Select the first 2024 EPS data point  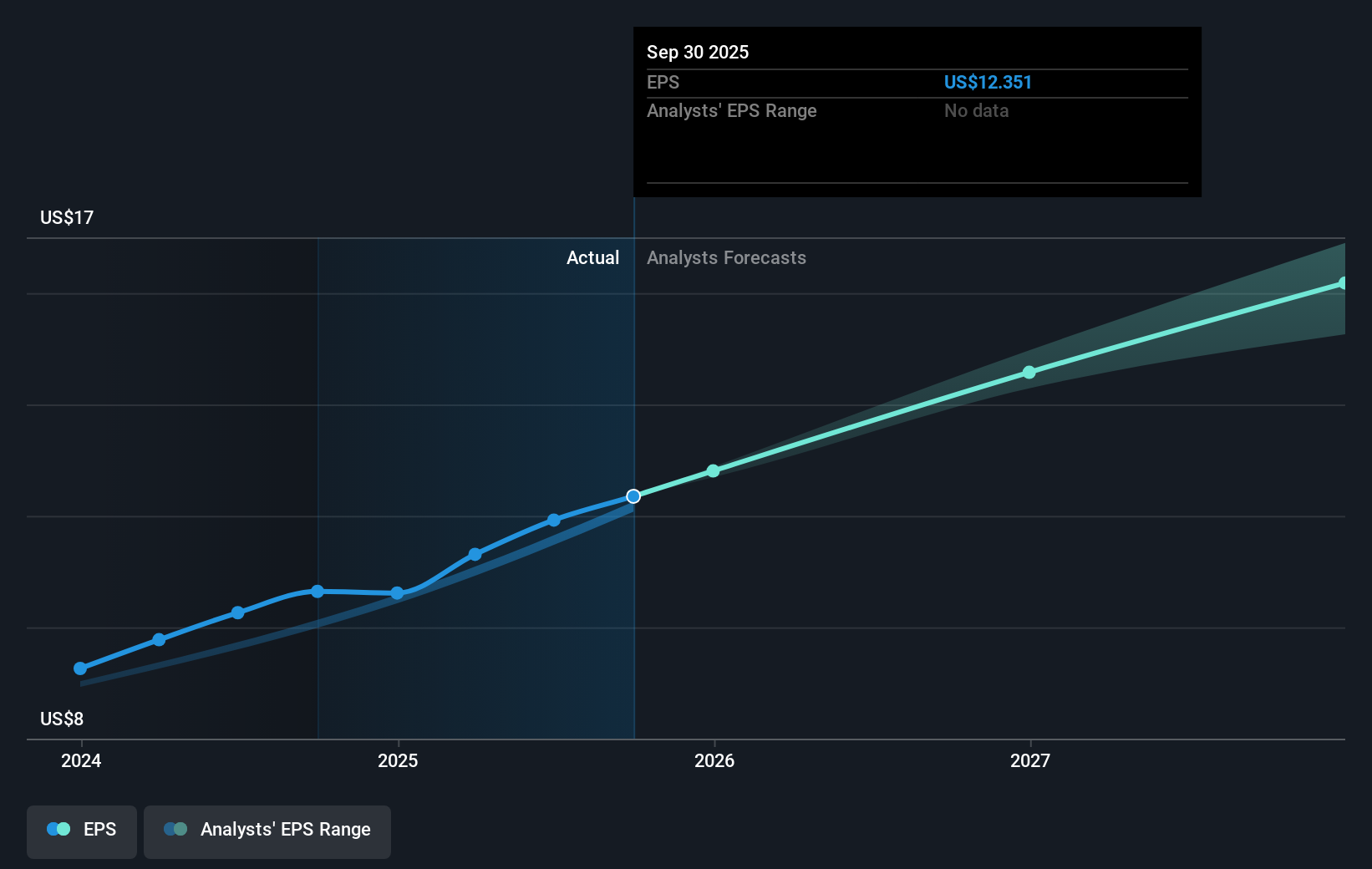pyautogui.click(x=79, y=668)
